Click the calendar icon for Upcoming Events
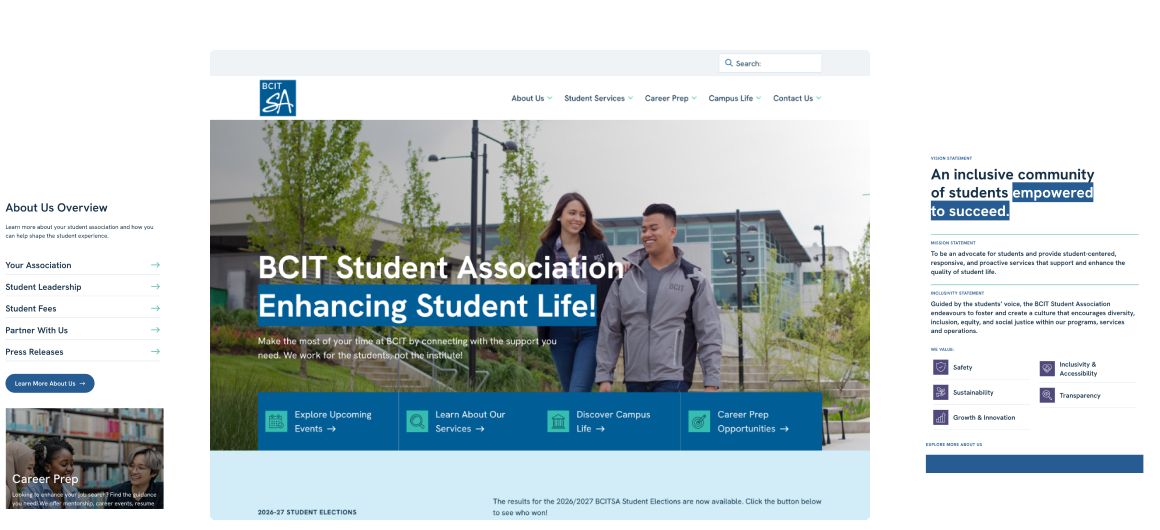Image resolution: width=1160 pixels, height=530 pixels. click(276, 421)
